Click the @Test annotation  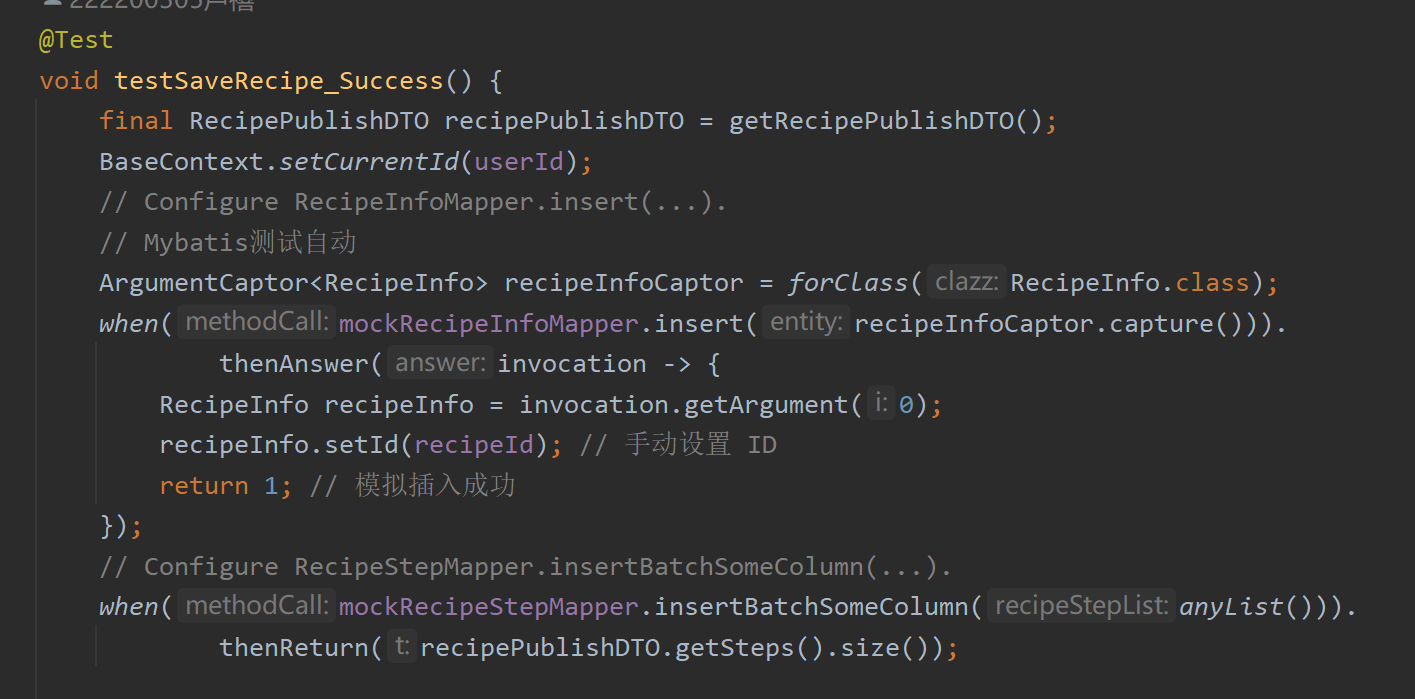[76, 40]
